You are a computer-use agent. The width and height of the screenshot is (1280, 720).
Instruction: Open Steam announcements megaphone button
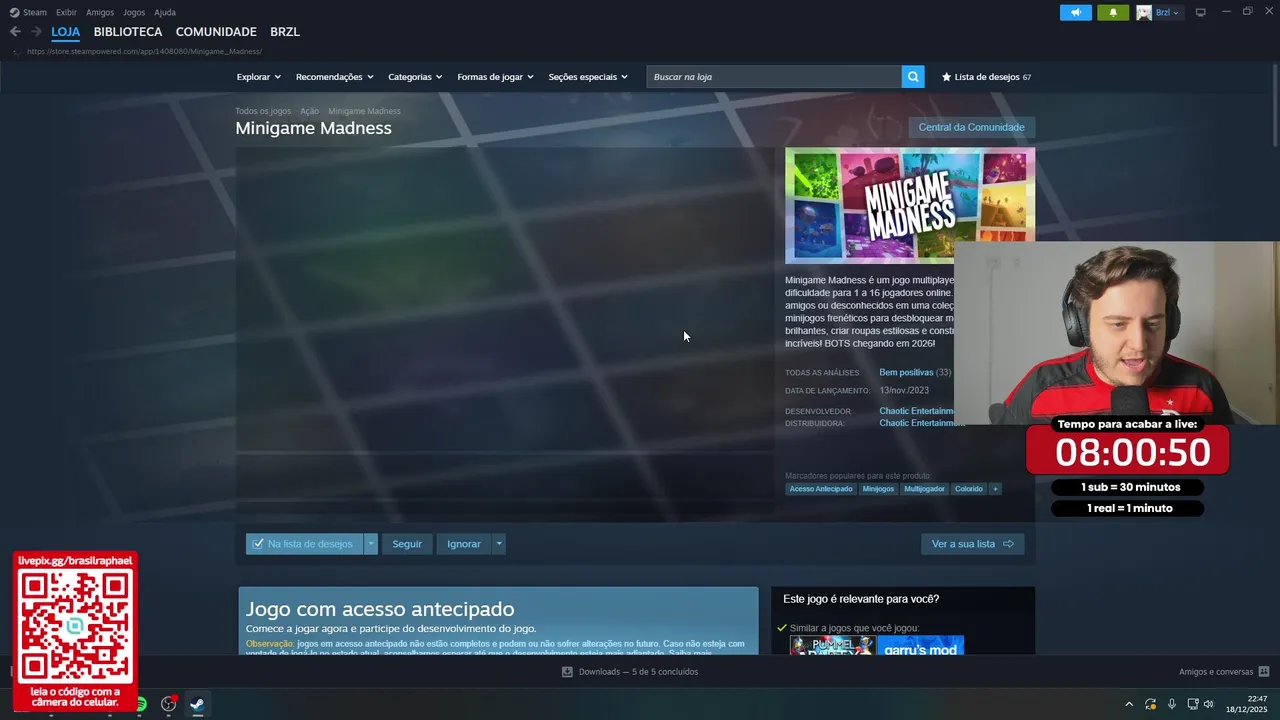point(1076,13)
